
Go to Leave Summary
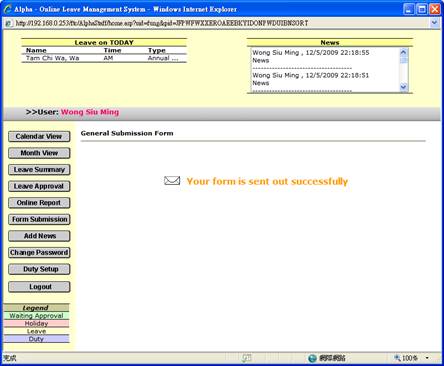pyautogui.click(x=39, y=170)
